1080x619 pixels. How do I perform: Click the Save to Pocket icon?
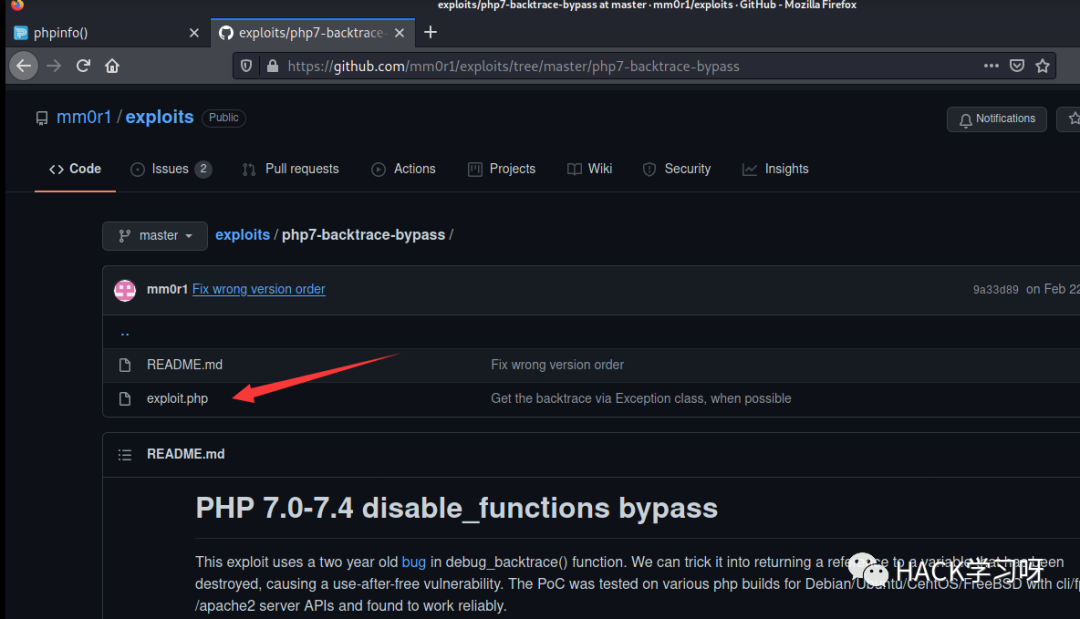1017,66
